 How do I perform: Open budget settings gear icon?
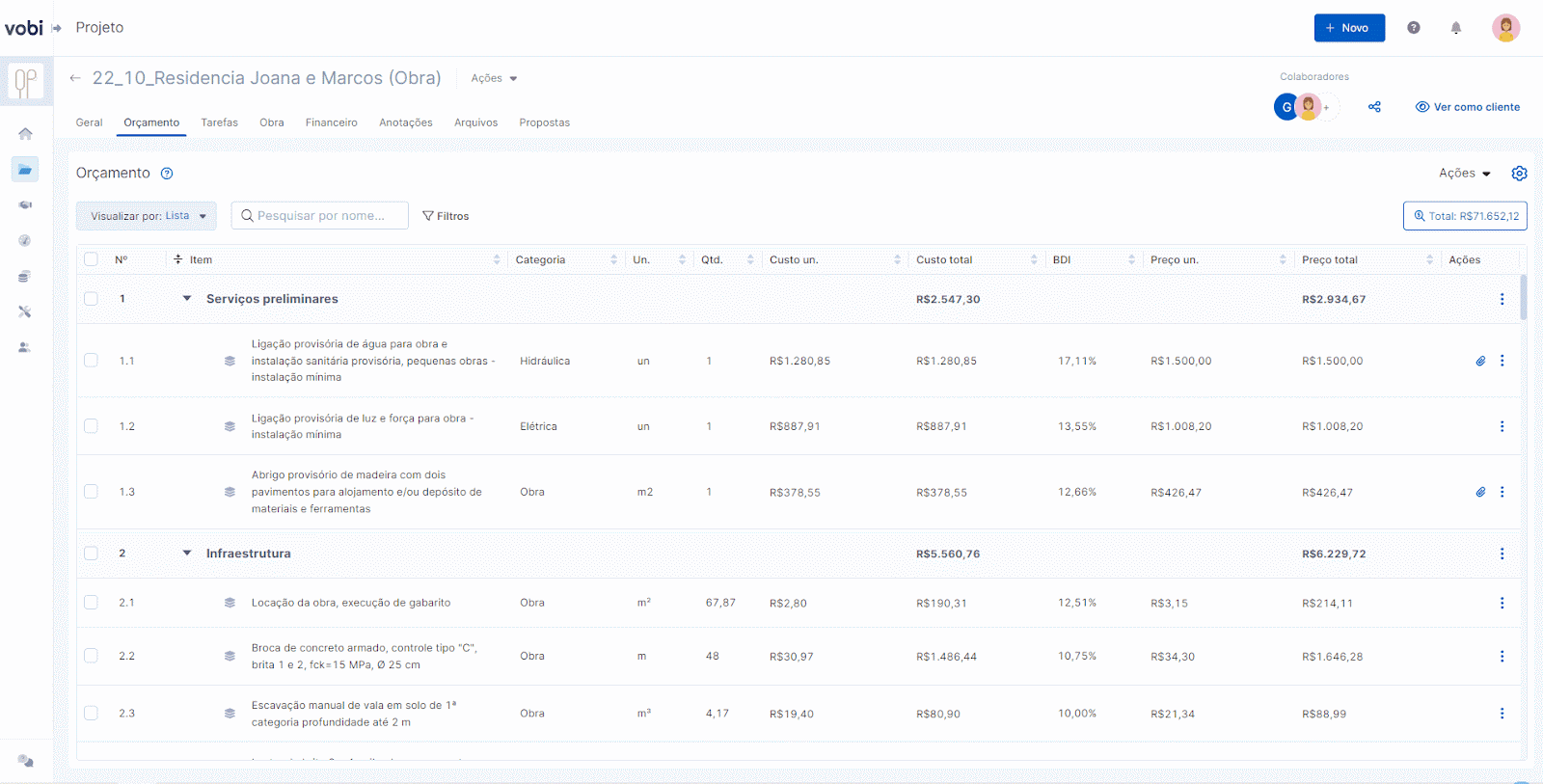pyautogui.click(x=1520, y=174)
